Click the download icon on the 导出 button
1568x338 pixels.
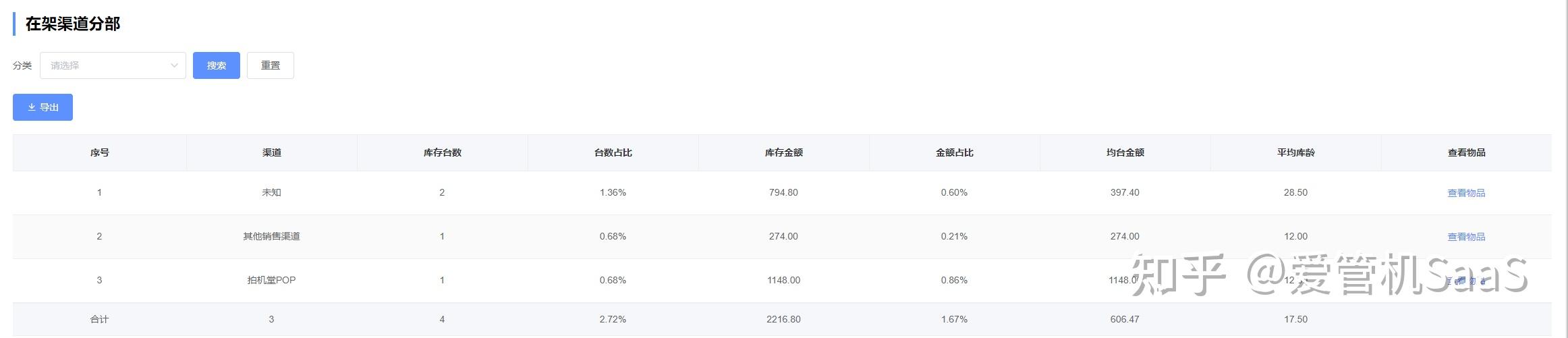[x=32, y=107]
